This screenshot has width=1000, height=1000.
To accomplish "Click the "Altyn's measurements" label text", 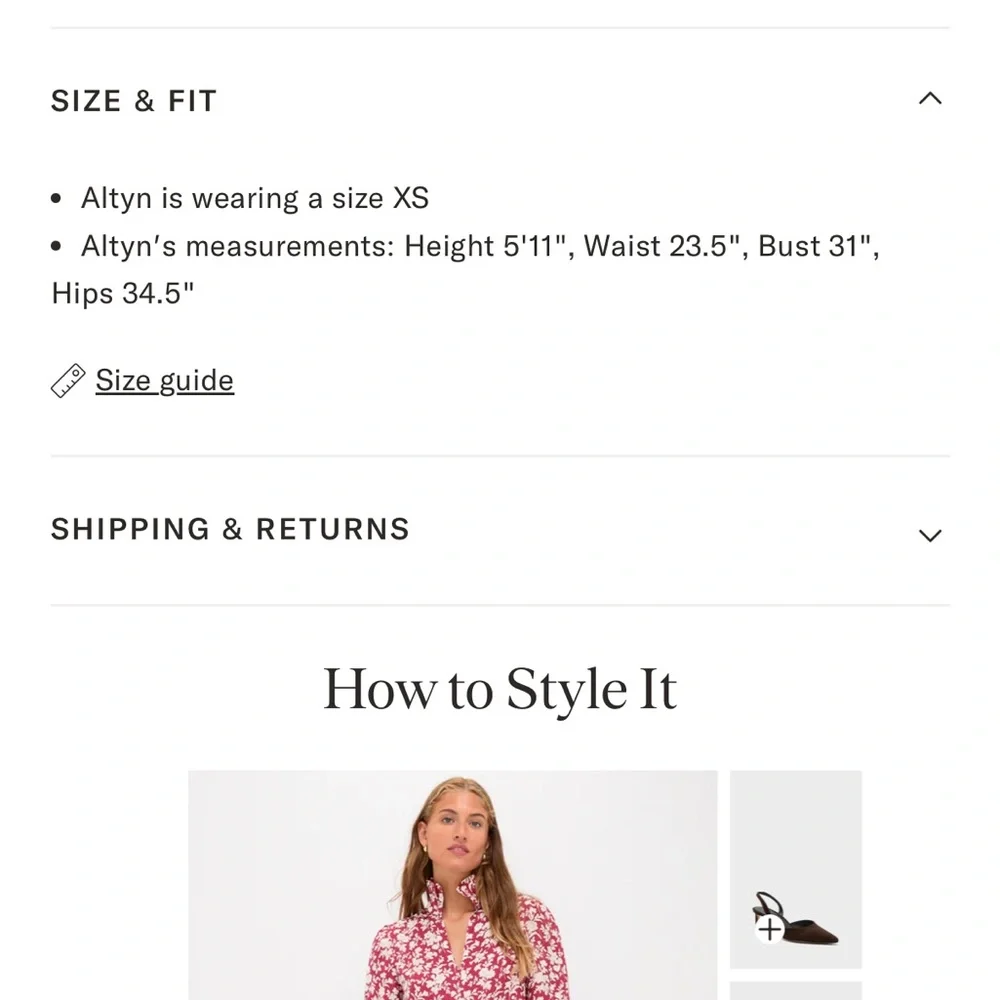I will point(238,246).
